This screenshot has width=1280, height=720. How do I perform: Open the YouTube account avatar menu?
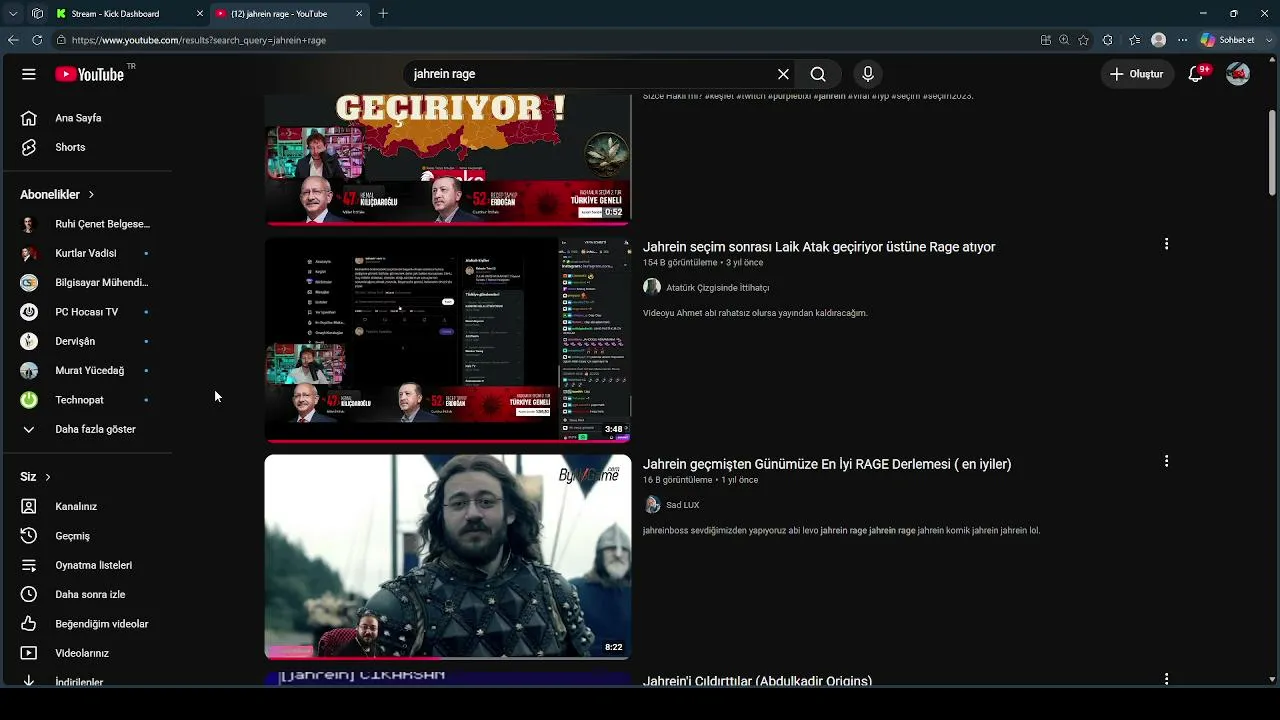[x=1238, y=74]
